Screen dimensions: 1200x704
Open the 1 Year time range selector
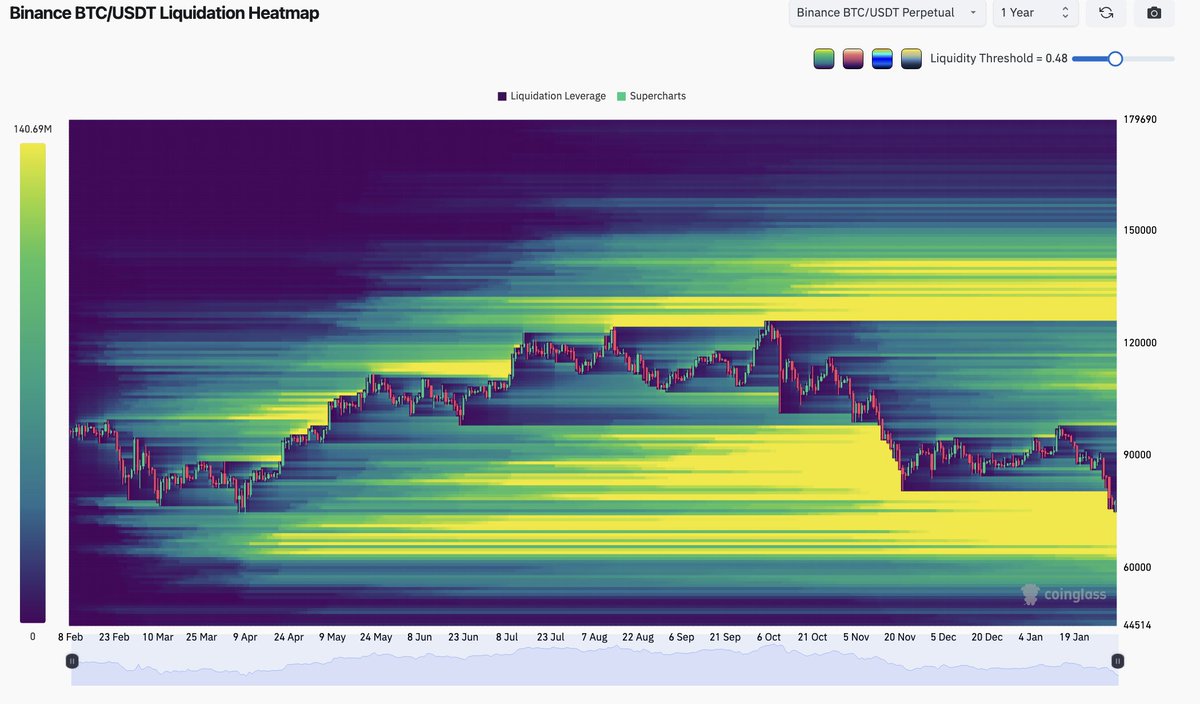1034,13
